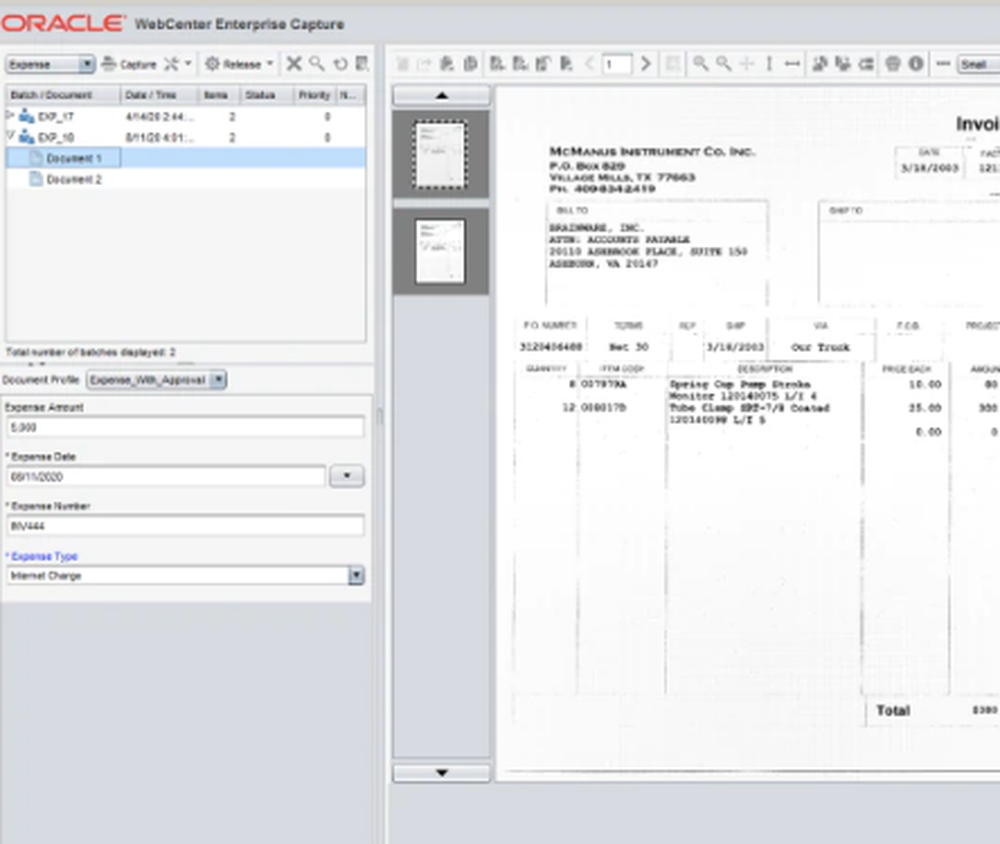
Task: Collapse the EXP_10 batch
Action: [x=10, y=136]
